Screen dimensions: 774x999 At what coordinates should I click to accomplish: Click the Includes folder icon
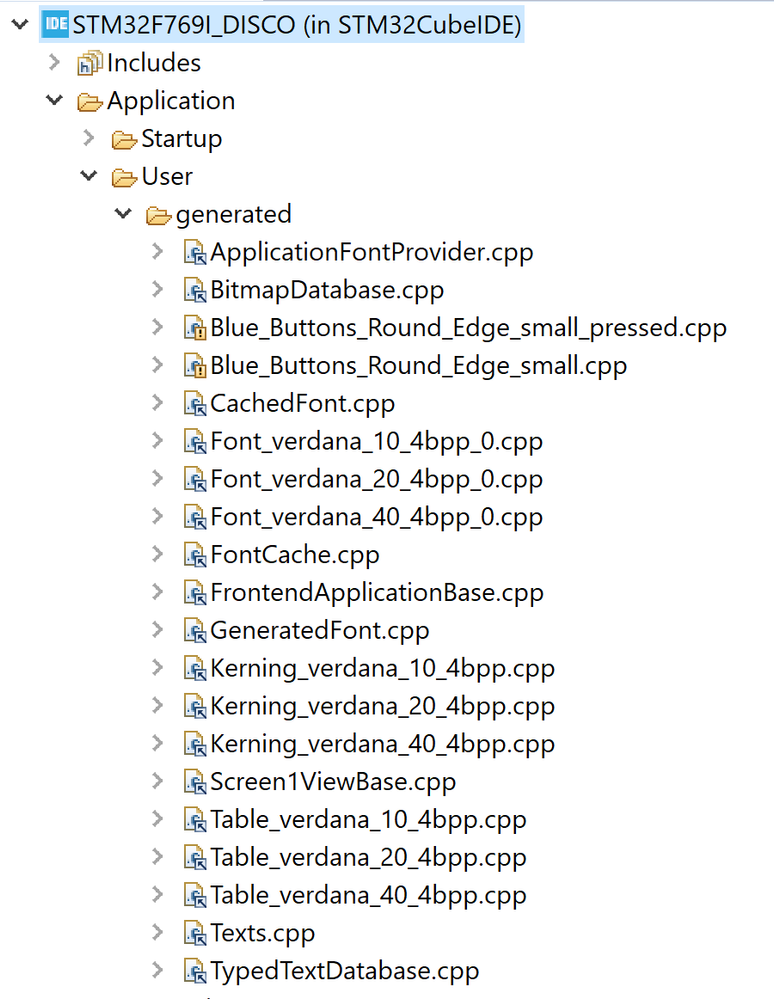tap(90, 64)
